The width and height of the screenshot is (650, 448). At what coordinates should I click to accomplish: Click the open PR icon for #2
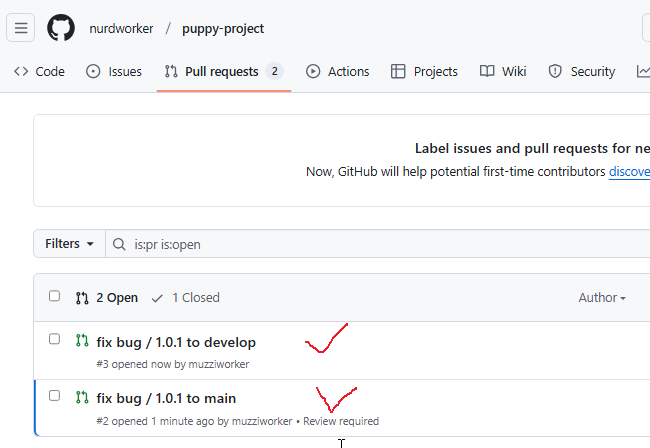point(82,397)
